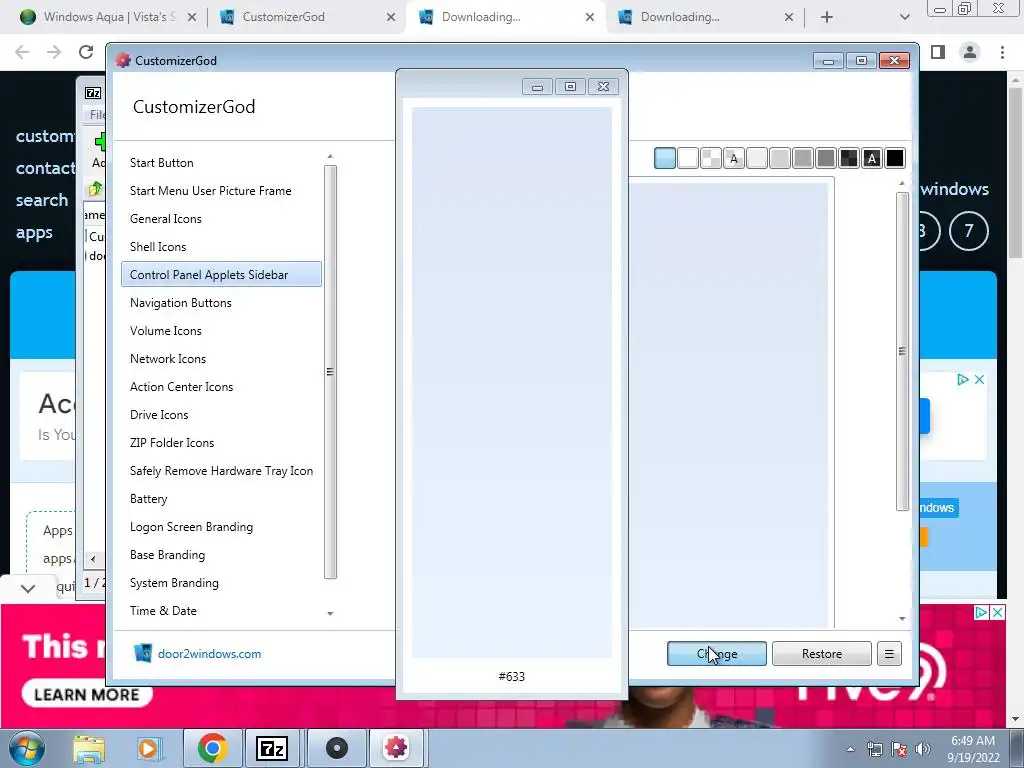Open a new browser tab
The image size is (1024, 768).
click(x=827, y=17)
